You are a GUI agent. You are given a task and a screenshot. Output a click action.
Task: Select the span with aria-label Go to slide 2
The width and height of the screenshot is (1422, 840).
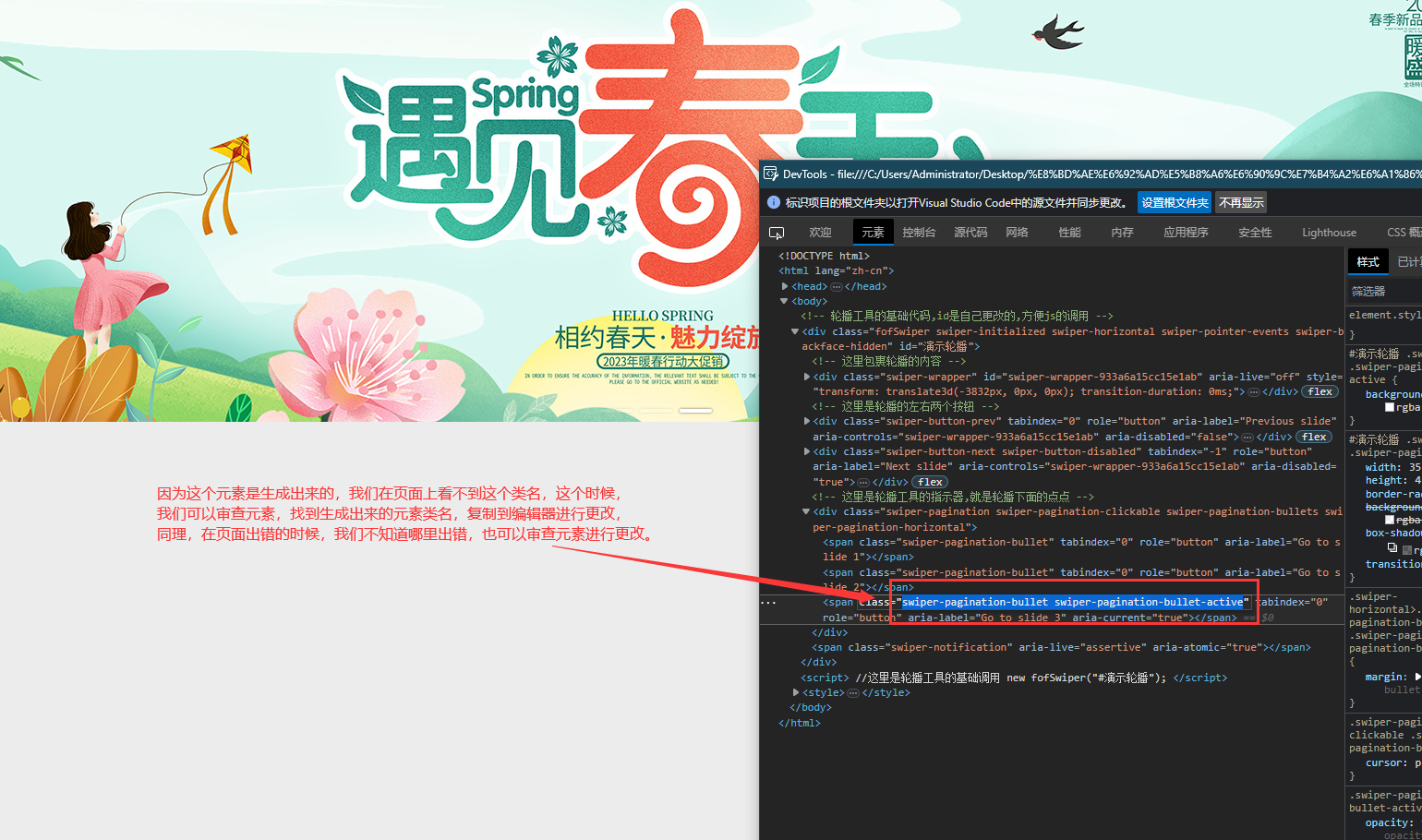[1082, 580]
